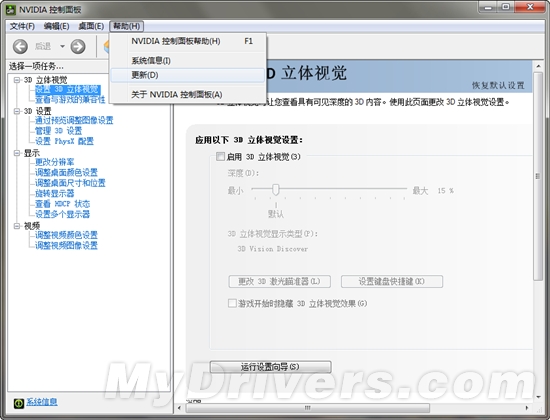Click vertical scrollbar up arrow

[x=538, y=66]
